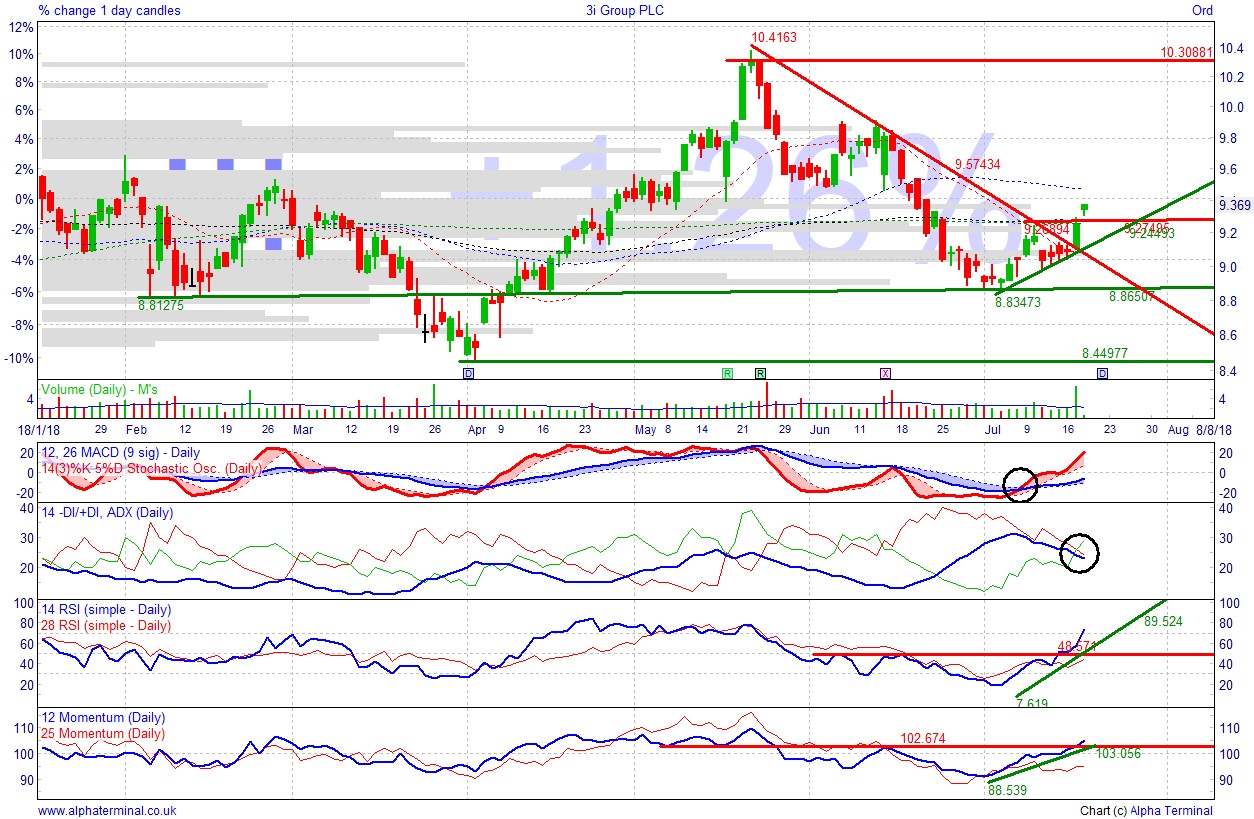
Task: Click the 9.369 current price label
Action: [1236, 205]
